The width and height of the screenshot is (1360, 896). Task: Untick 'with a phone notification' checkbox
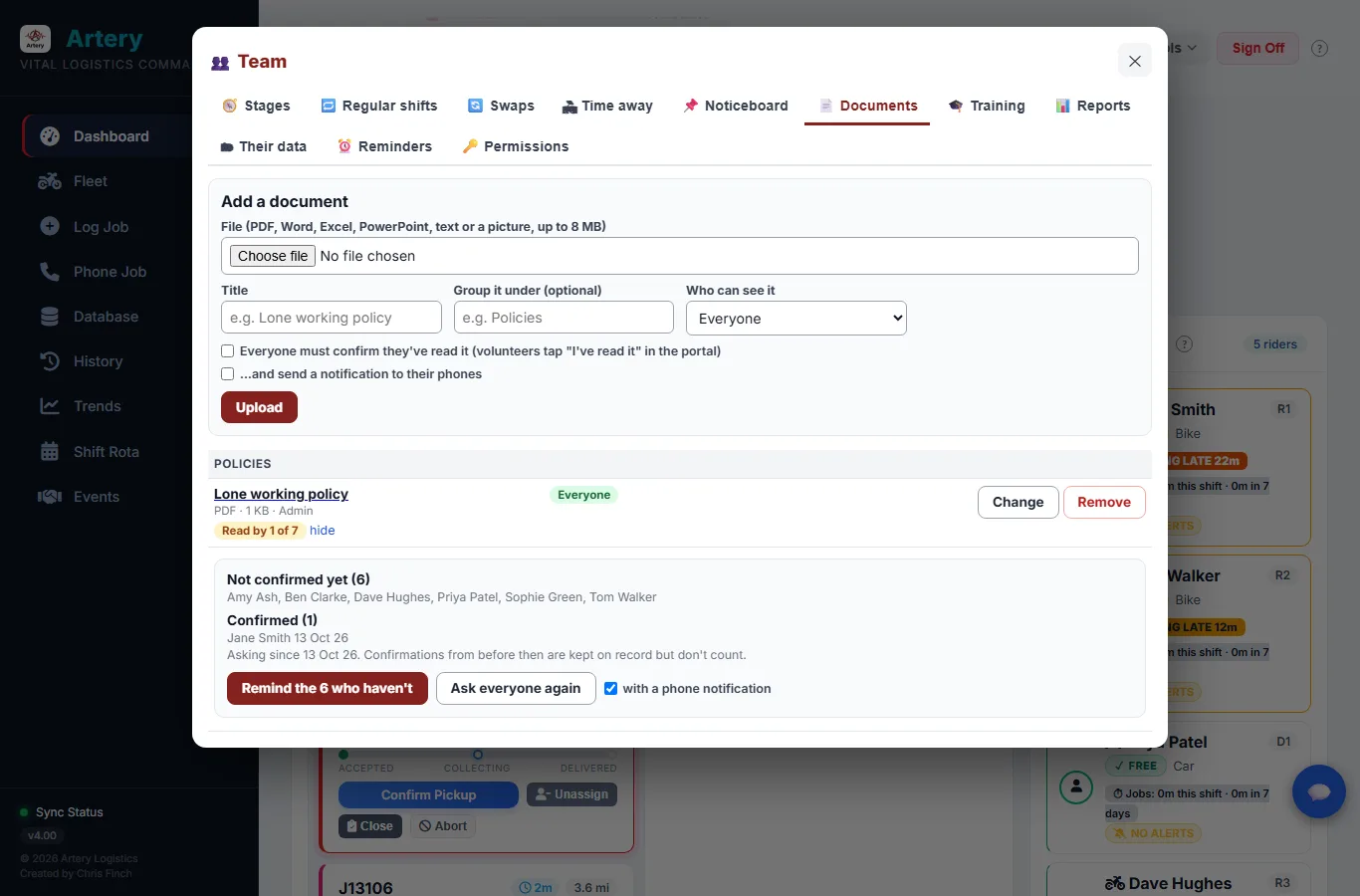pos(611,689)
